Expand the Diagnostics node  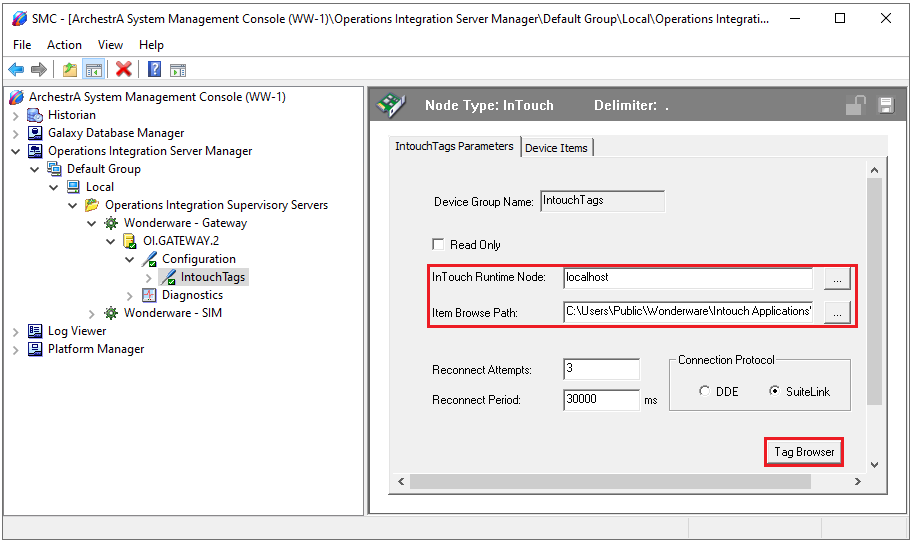click(x=130, y=296)
